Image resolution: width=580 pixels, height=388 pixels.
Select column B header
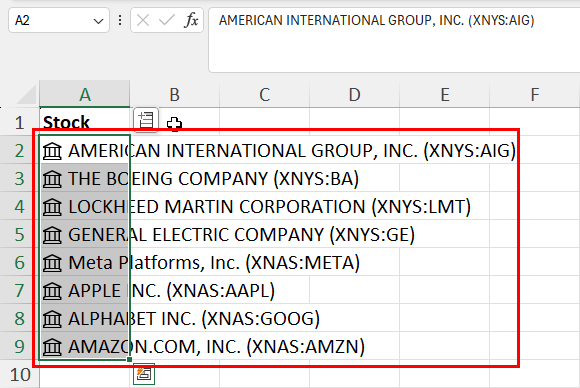point(175,95)
